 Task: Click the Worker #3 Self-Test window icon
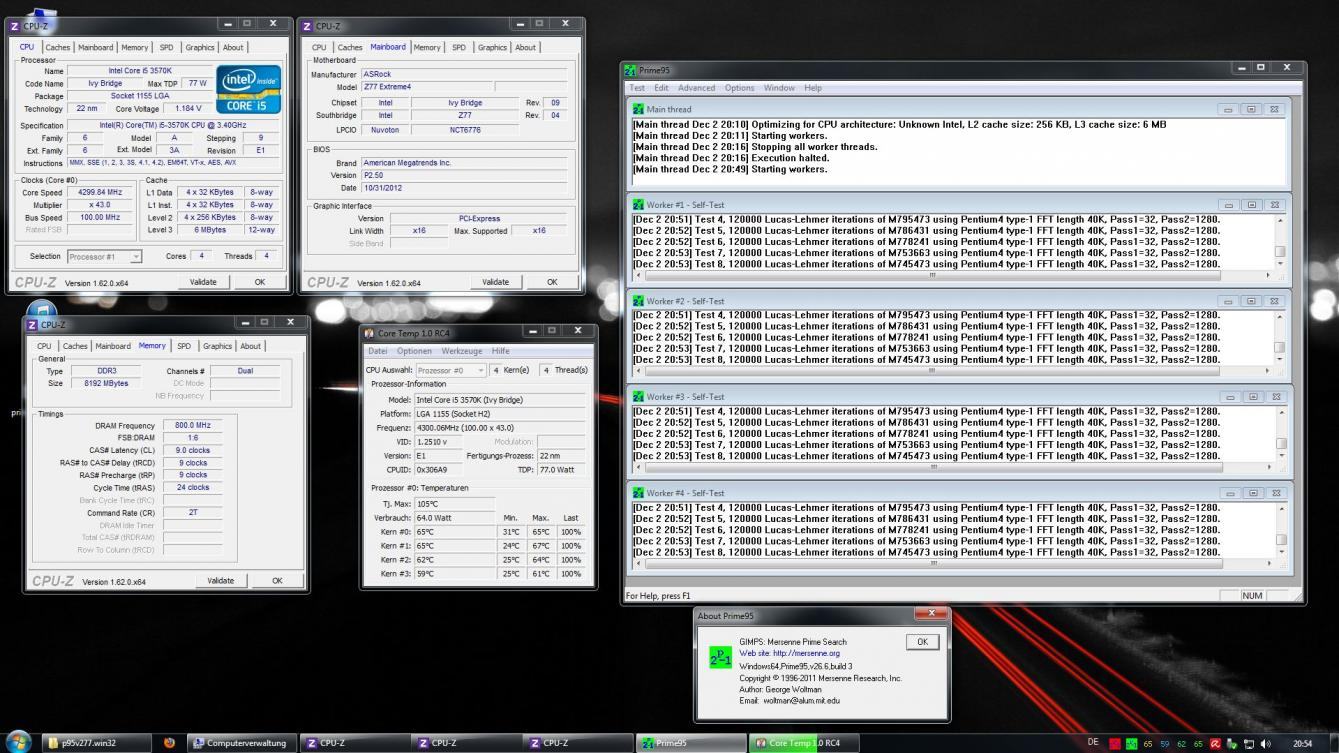tap(638, 397)
